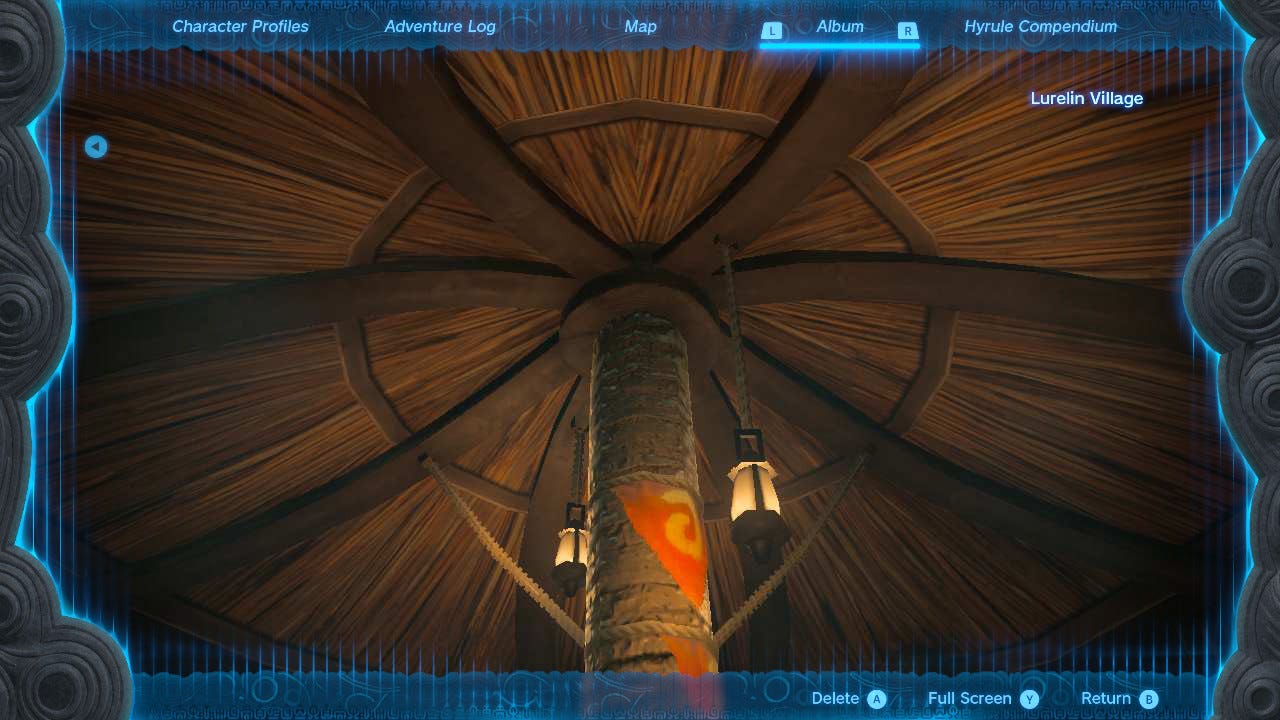The image size is (1280, 720).
Task: Switch to the Adventure Log tab
Action: tap(440, 27)
